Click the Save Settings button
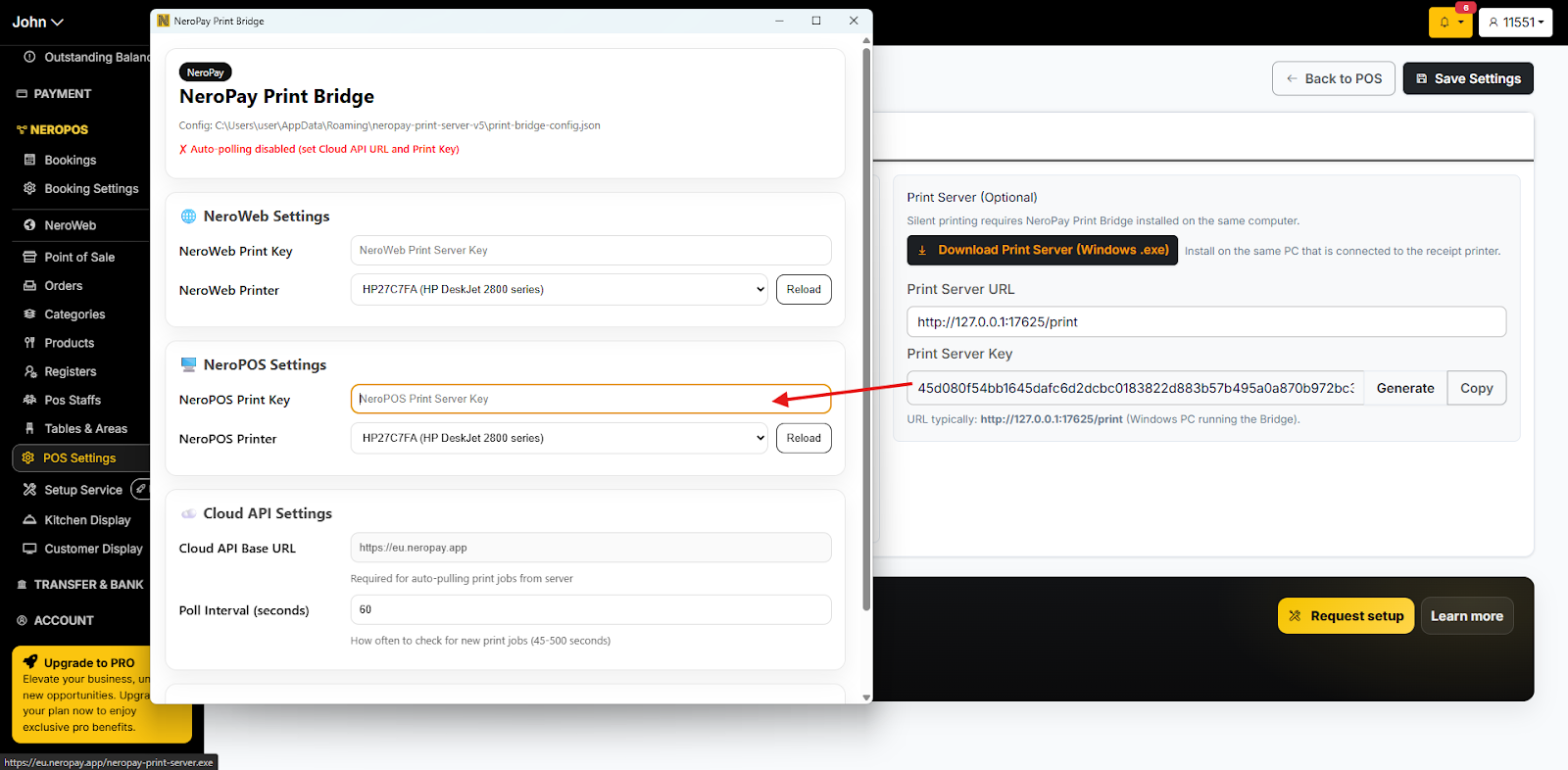 click(x=1467, y=78)
